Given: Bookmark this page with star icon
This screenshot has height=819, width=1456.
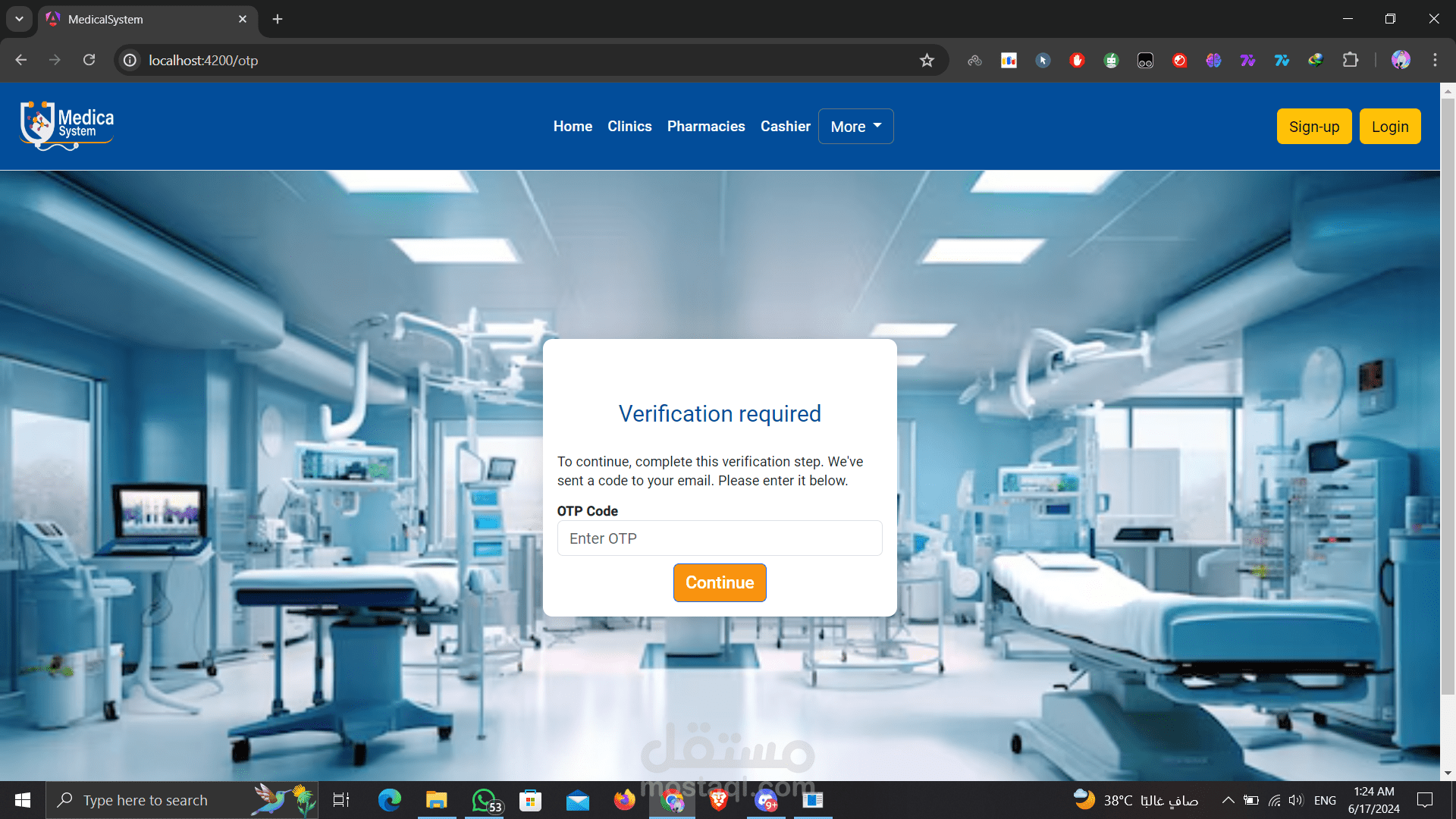Looking at the screenshot, I should click(x=927, y=61).
